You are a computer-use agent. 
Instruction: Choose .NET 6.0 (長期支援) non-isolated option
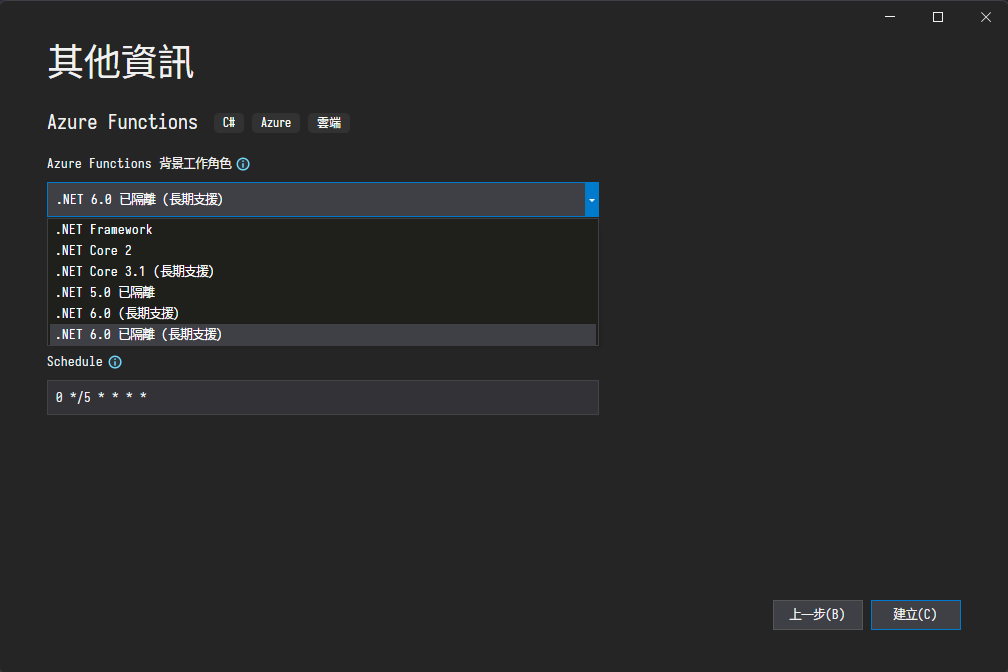pyautogui.click(x=323, y=314)
